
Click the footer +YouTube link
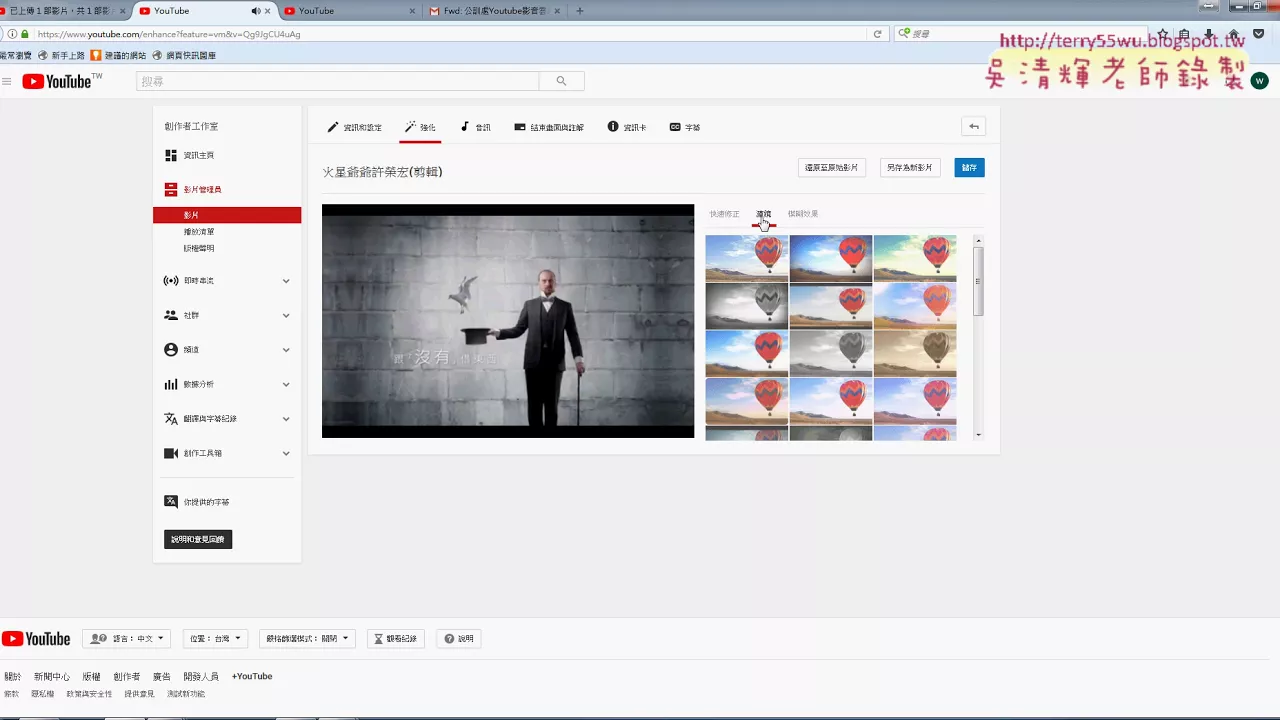click(252, 677)
